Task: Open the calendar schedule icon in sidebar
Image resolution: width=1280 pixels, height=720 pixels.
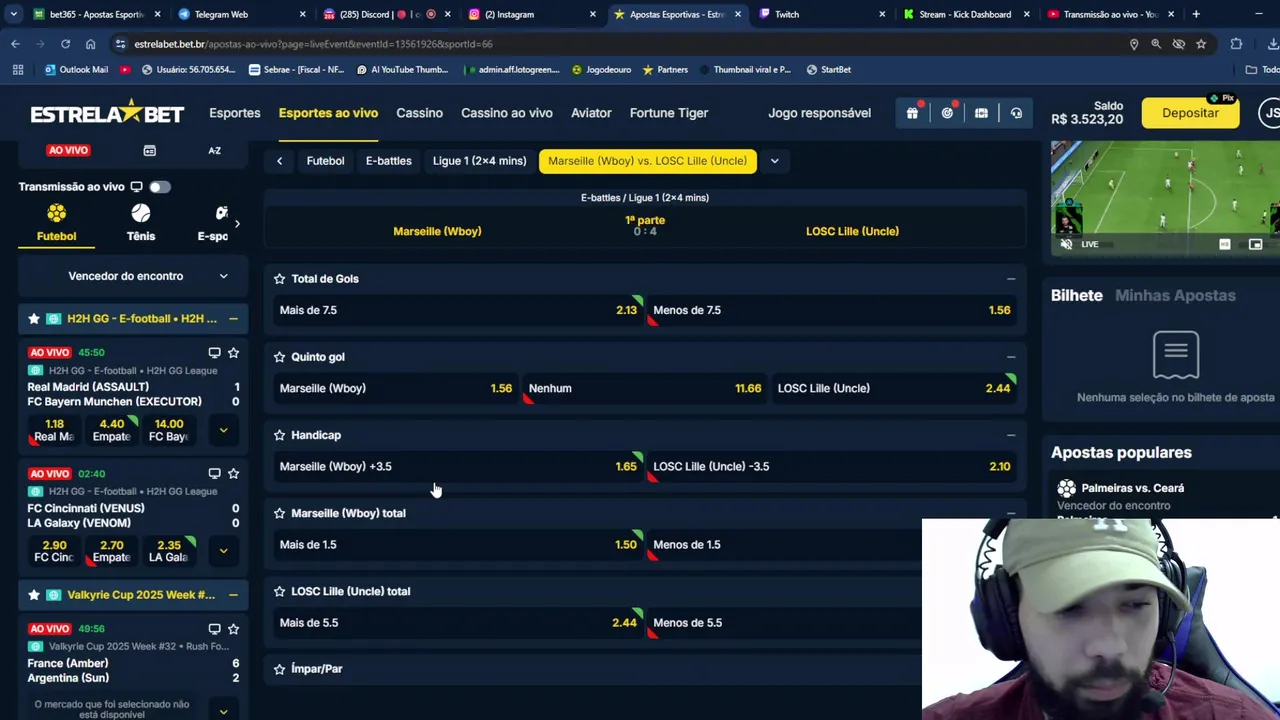Action: coord(149,150)
